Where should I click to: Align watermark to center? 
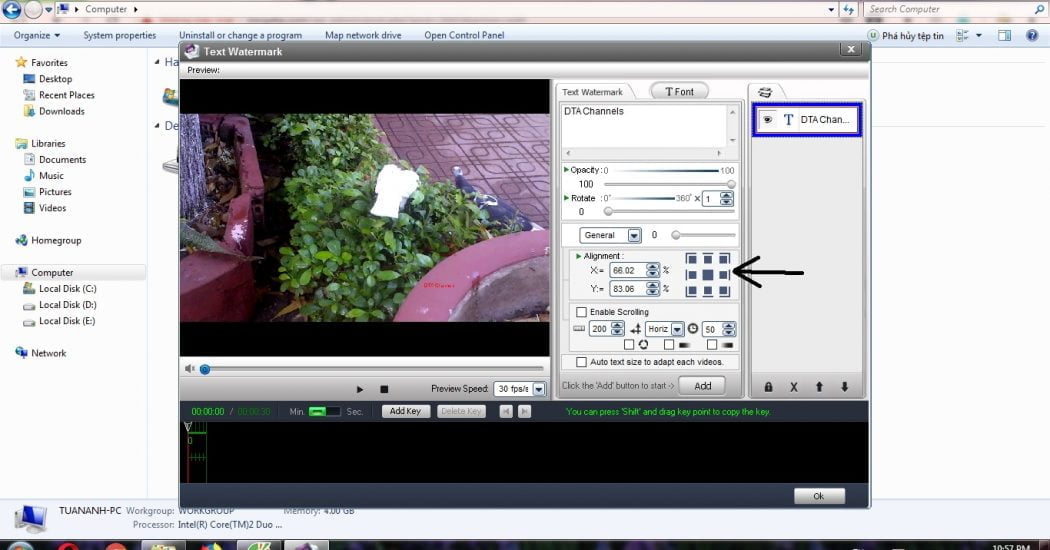[x=708, y=275]
